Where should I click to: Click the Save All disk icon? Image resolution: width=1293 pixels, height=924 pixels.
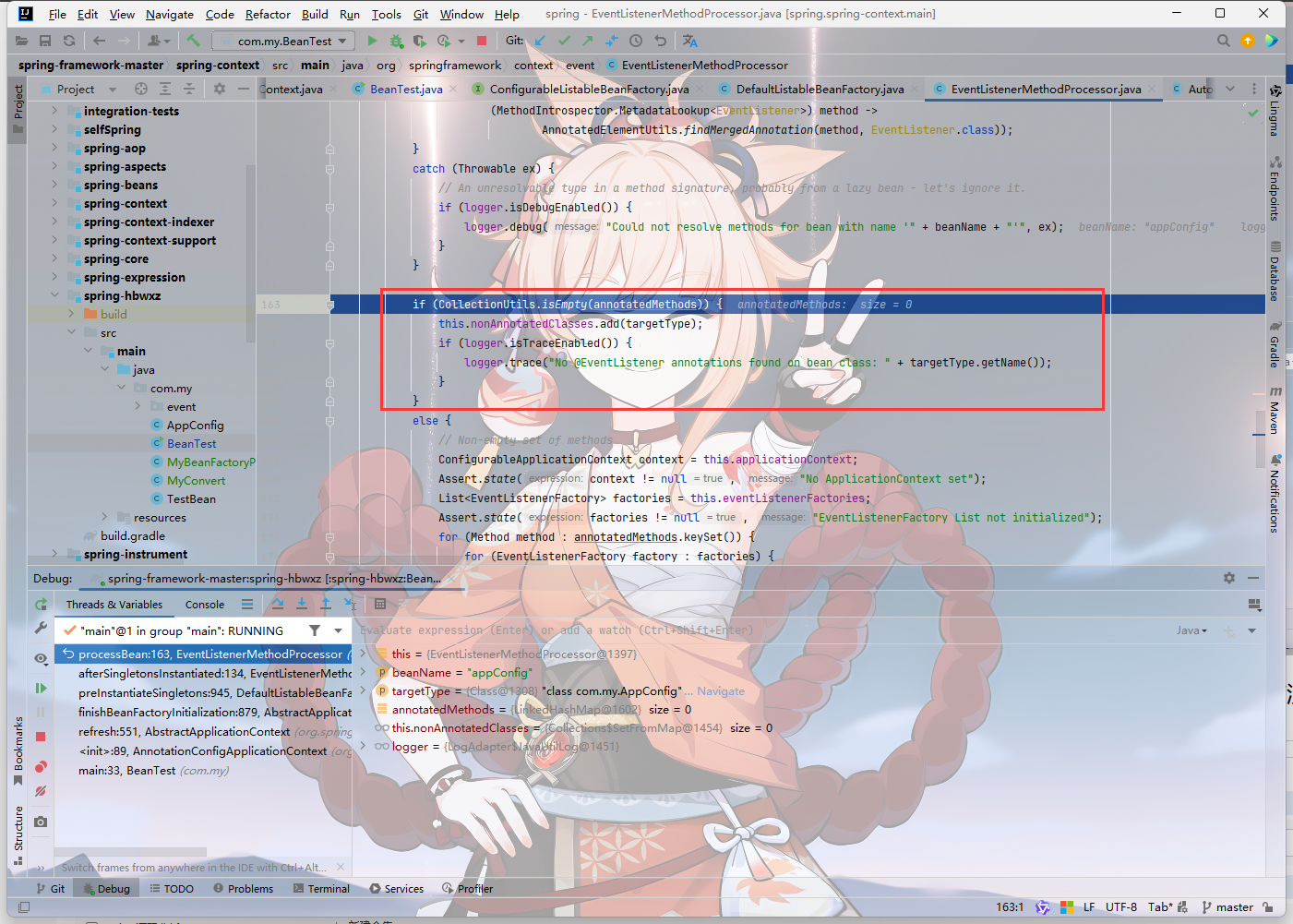(x=45, y=41)
